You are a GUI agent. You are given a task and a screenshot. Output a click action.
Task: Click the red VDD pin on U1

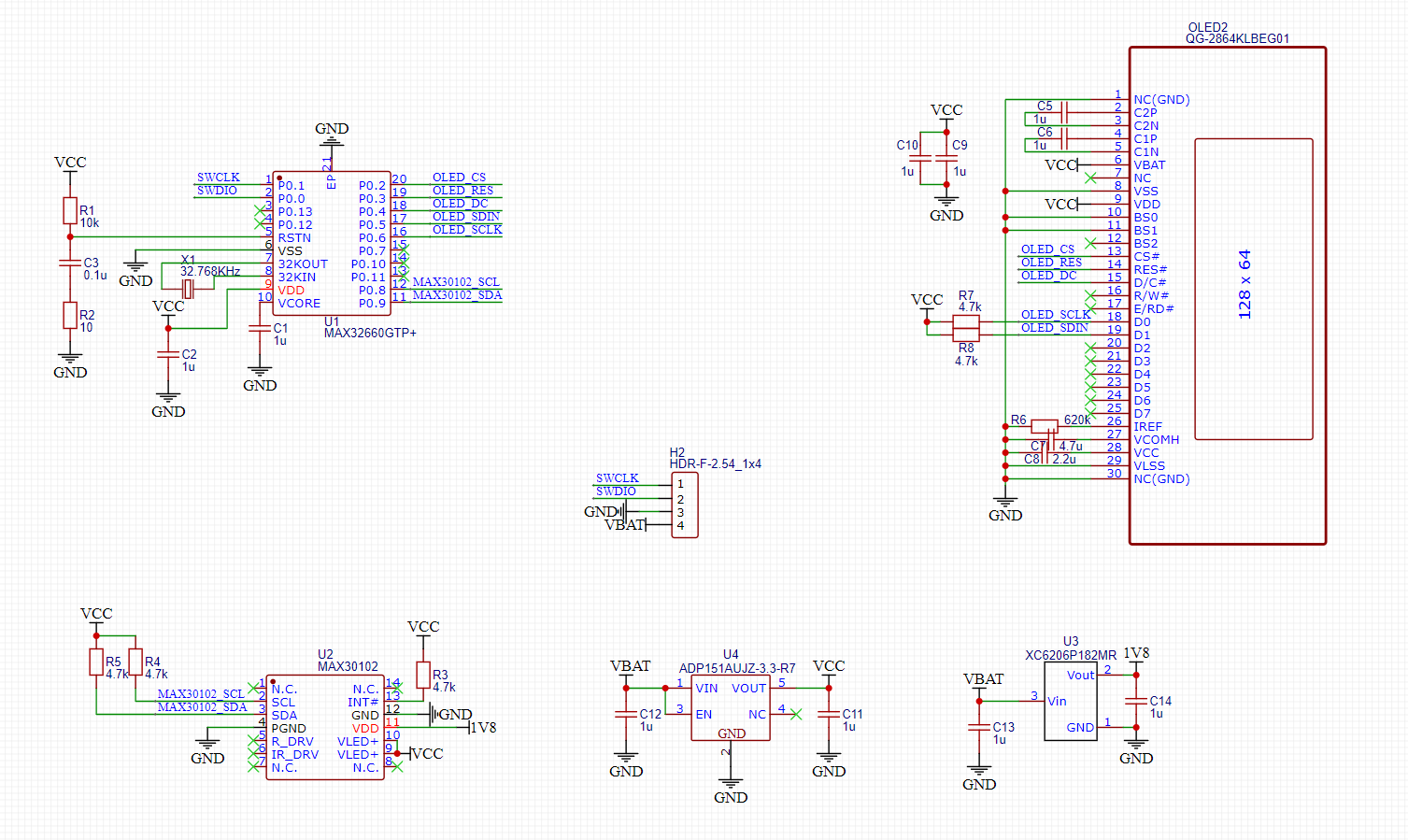291,291
